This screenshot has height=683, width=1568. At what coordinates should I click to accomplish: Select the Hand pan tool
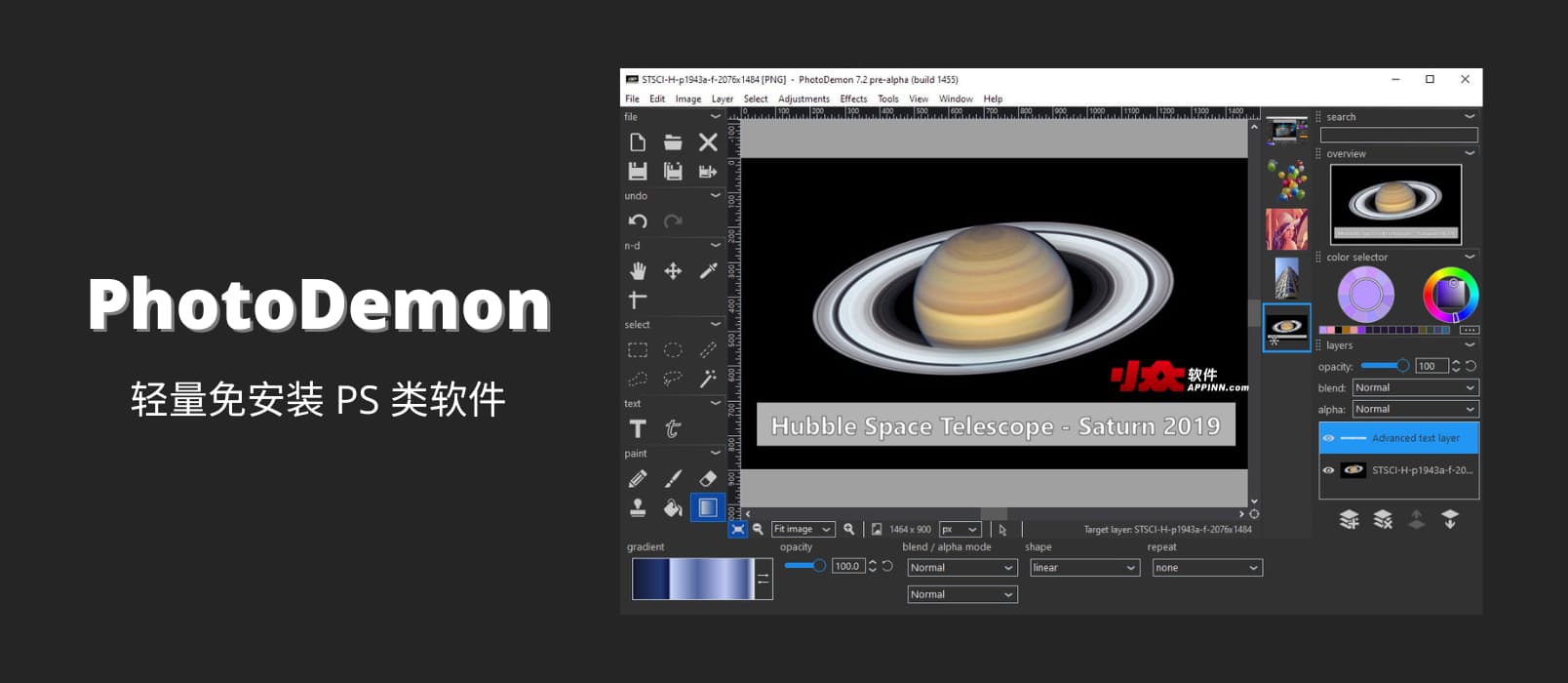tap(638, 271)
